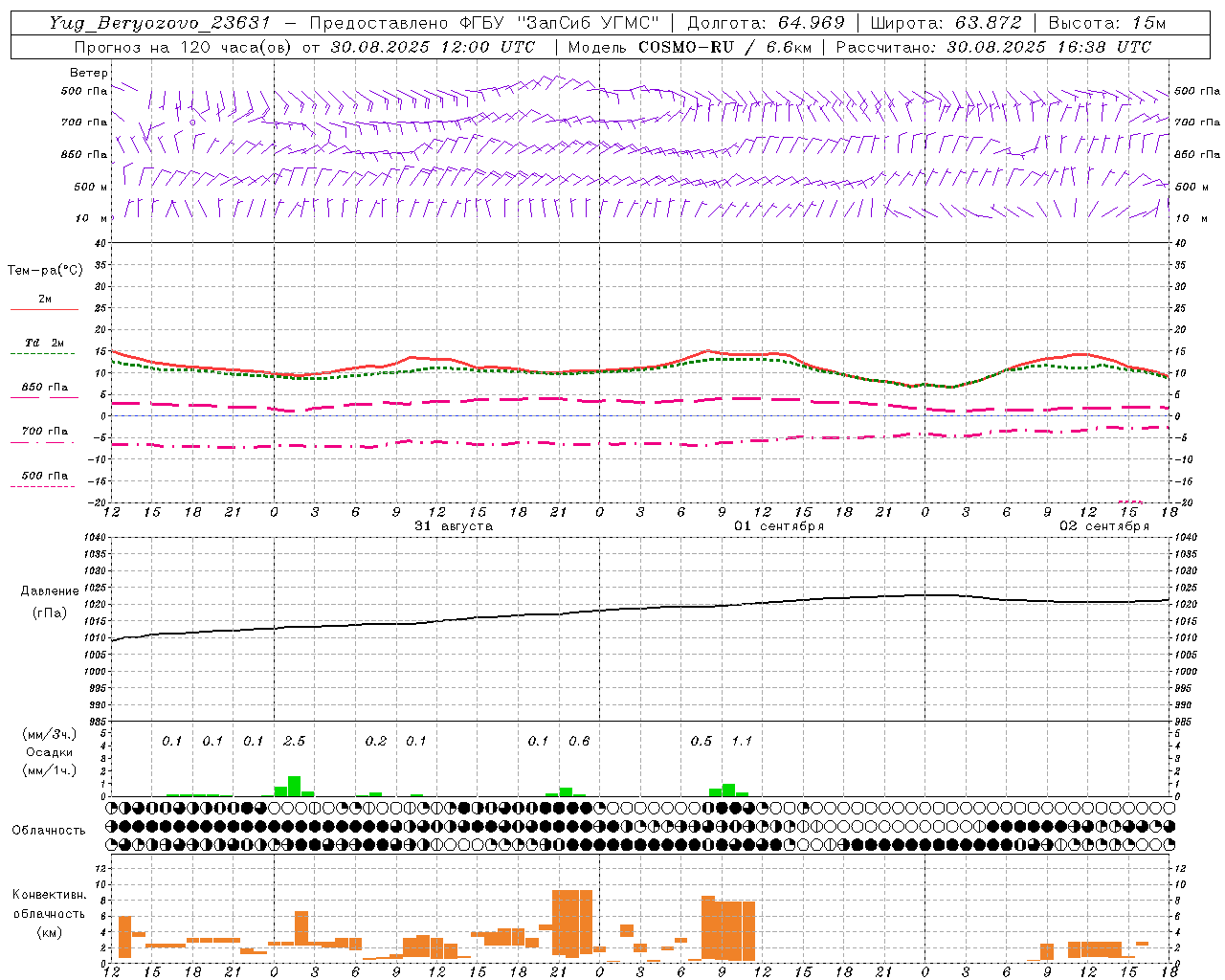The height and width of the screenshot is (980, 1225).
Task: Click the (км) unit label under convective cloudiness
Action: coord(49,932)
